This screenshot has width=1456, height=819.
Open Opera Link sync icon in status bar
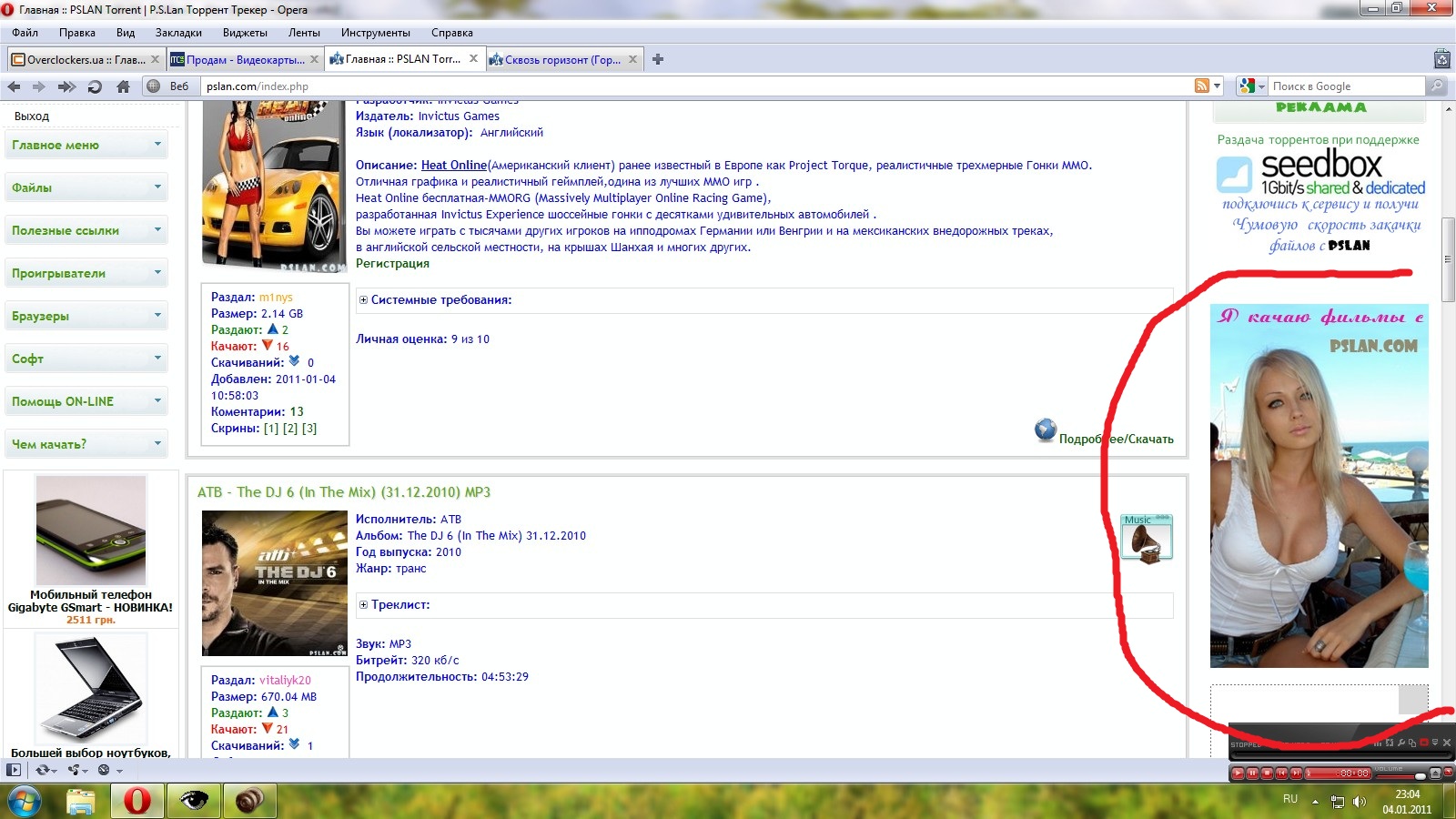point(42,770)
